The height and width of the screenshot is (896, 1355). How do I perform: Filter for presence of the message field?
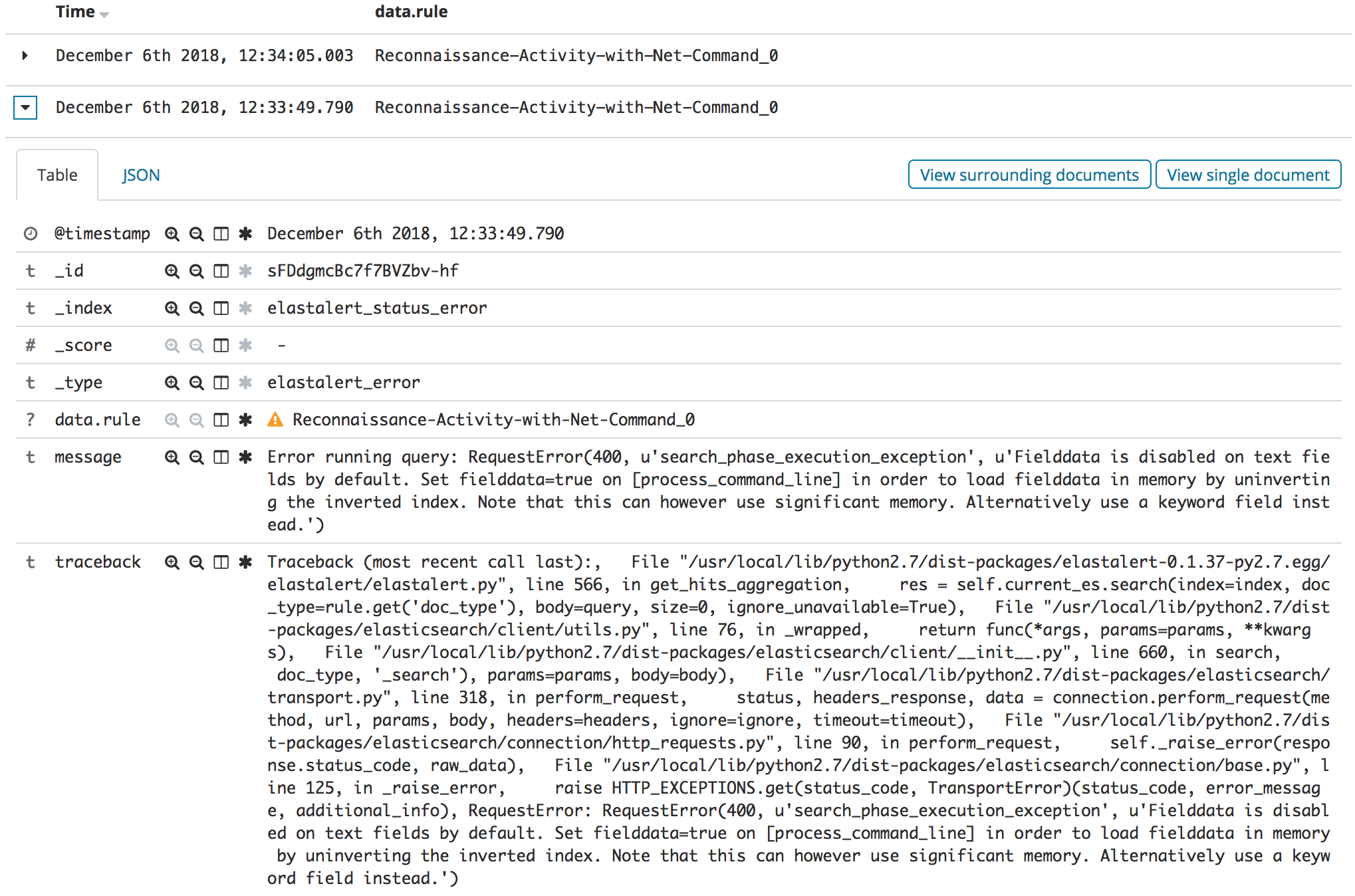245,457
